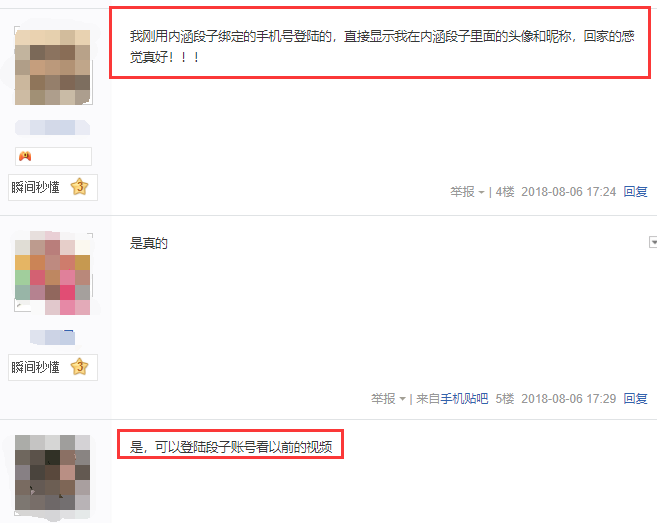Click 举报 on the 4楼 post

point(462,192)
